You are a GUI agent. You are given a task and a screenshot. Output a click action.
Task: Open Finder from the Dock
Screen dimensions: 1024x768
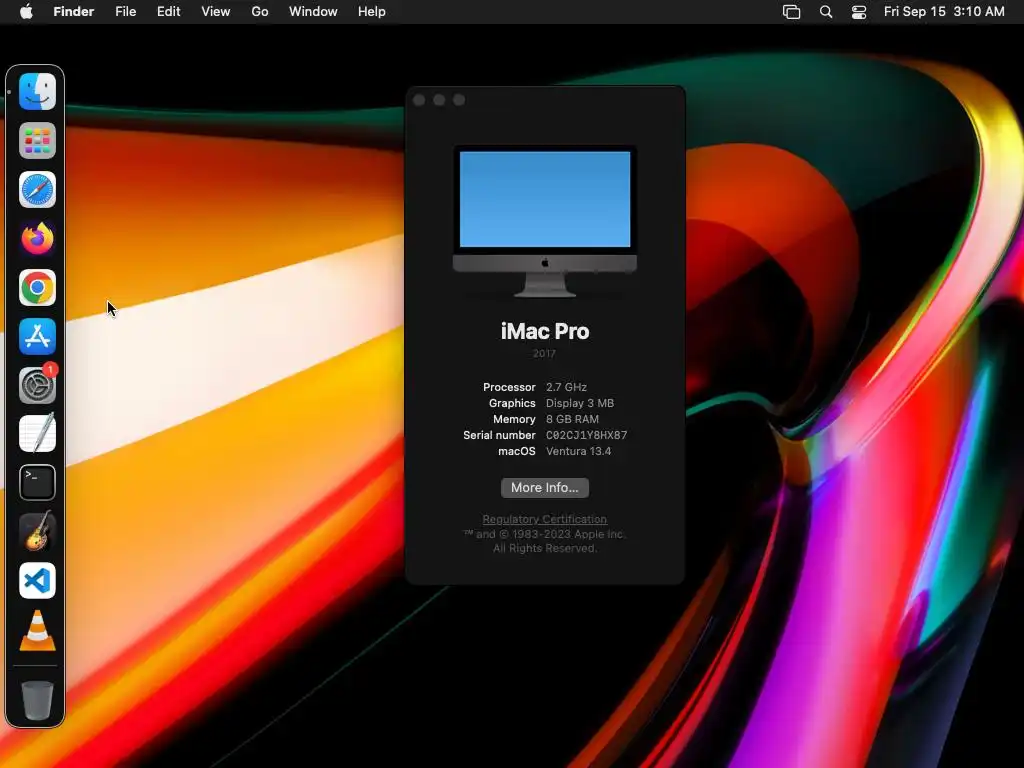pyautogui.click(x=37, y=91)
